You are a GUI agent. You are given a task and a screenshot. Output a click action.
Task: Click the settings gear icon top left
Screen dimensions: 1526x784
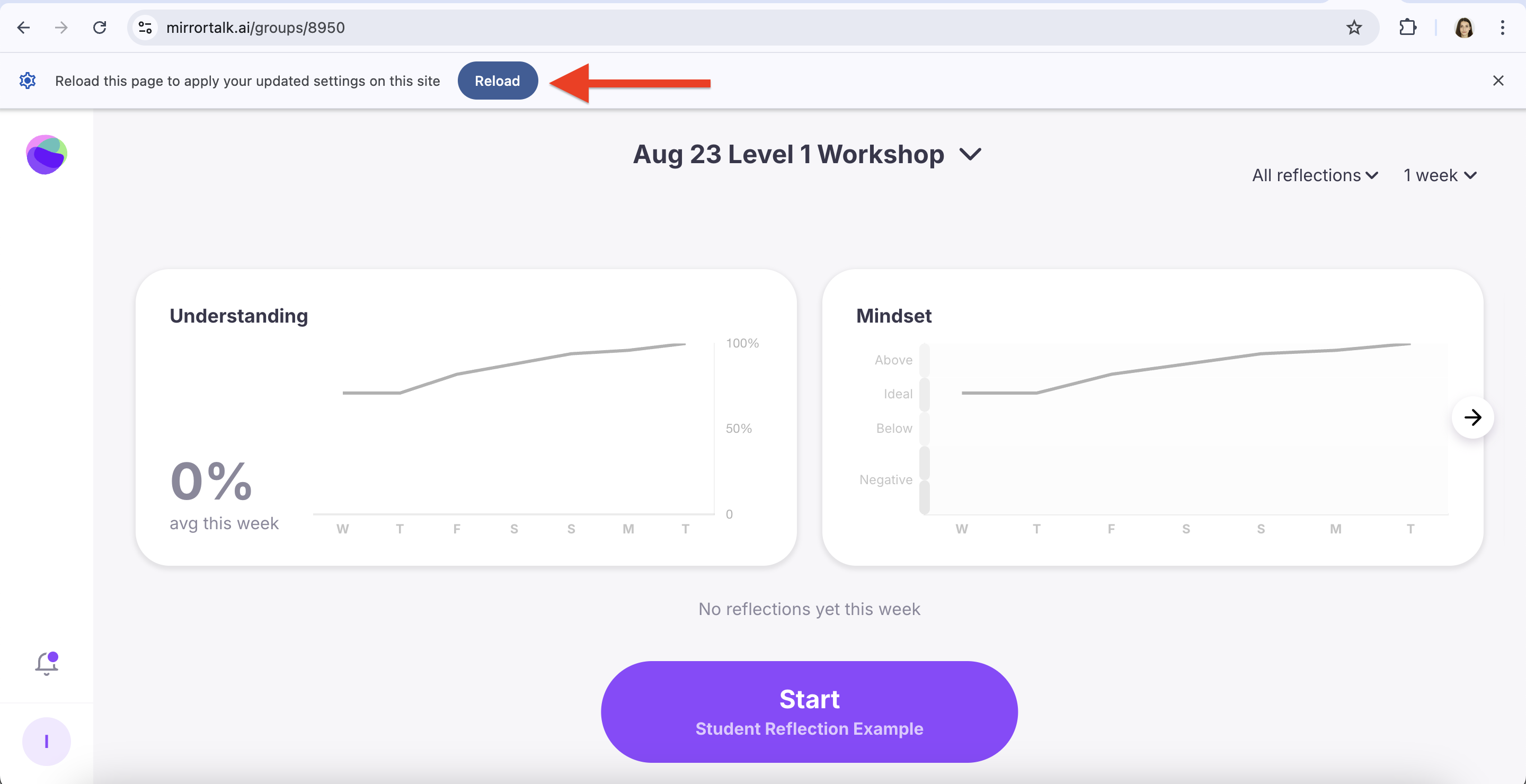click(x=28, y=80)
